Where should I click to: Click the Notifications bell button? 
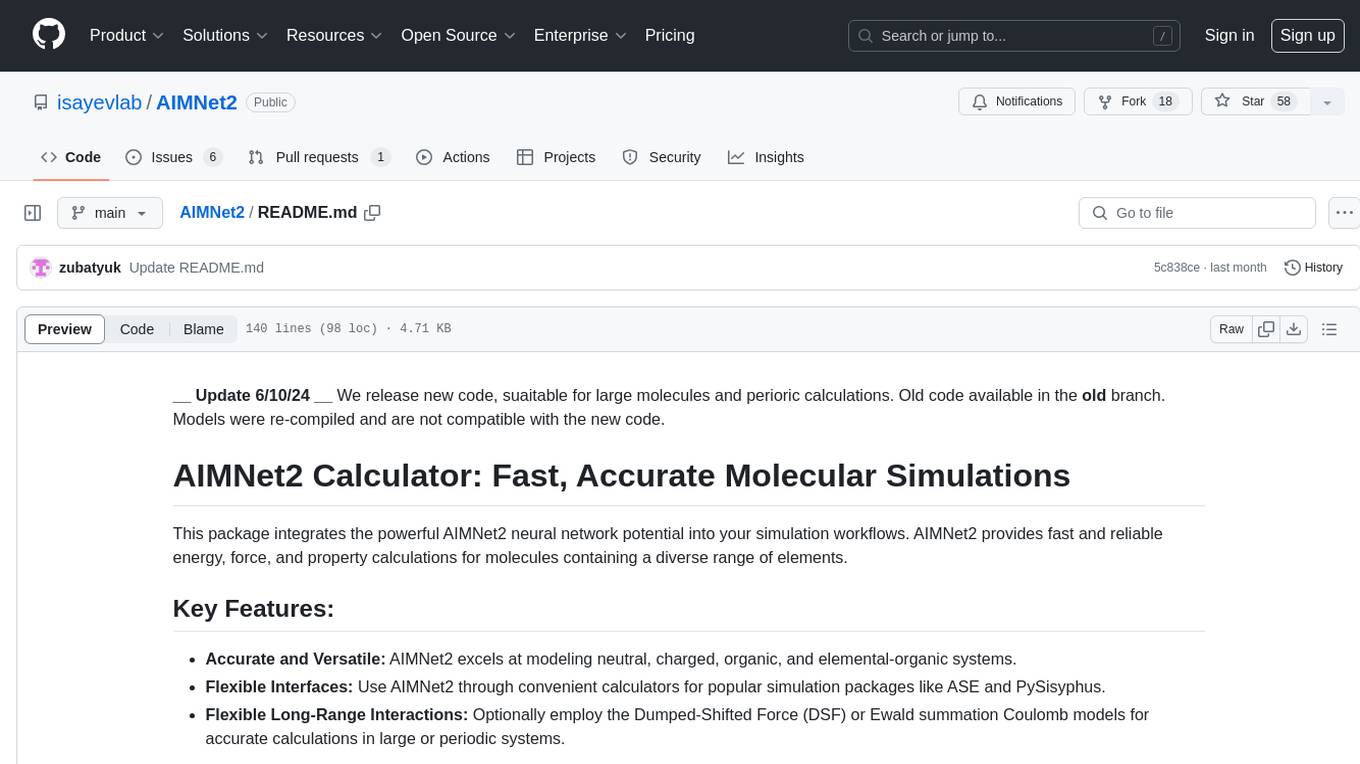pyautogui.click(x=1017, y=102)
